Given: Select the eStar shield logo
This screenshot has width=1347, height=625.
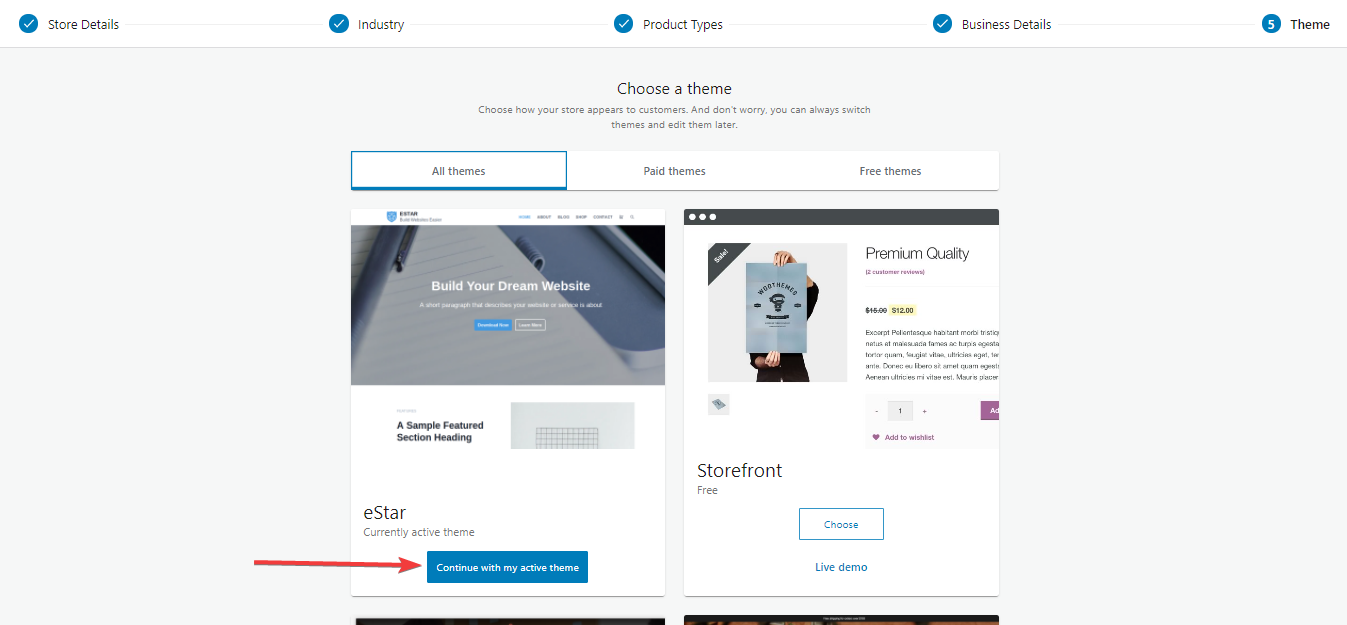Looking at the screenshot, I should point(391,216).
